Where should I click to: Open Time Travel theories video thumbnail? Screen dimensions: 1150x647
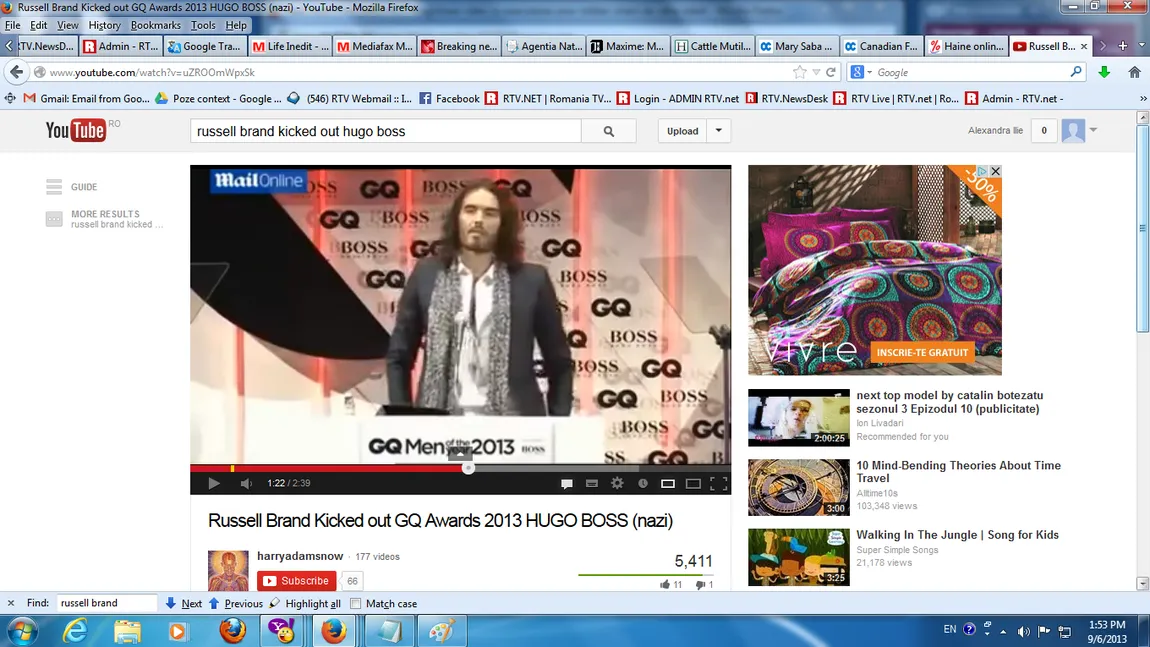click(799, 487)
